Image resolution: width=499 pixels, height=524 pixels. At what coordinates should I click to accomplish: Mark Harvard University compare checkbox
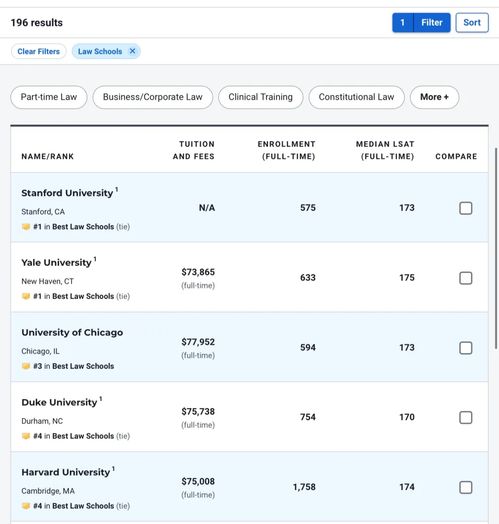coord(466,488)
